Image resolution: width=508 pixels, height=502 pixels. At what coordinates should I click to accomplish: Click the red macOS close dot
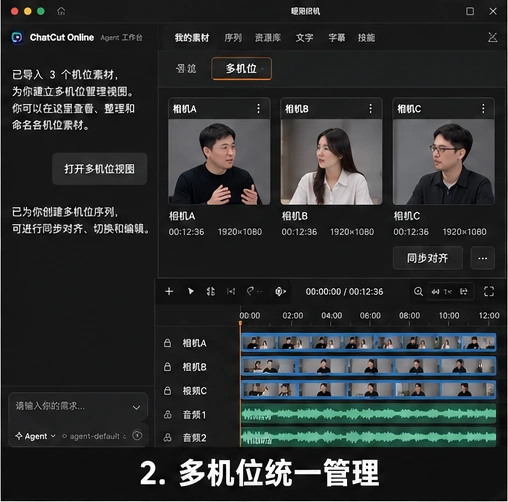coord(14,11)
